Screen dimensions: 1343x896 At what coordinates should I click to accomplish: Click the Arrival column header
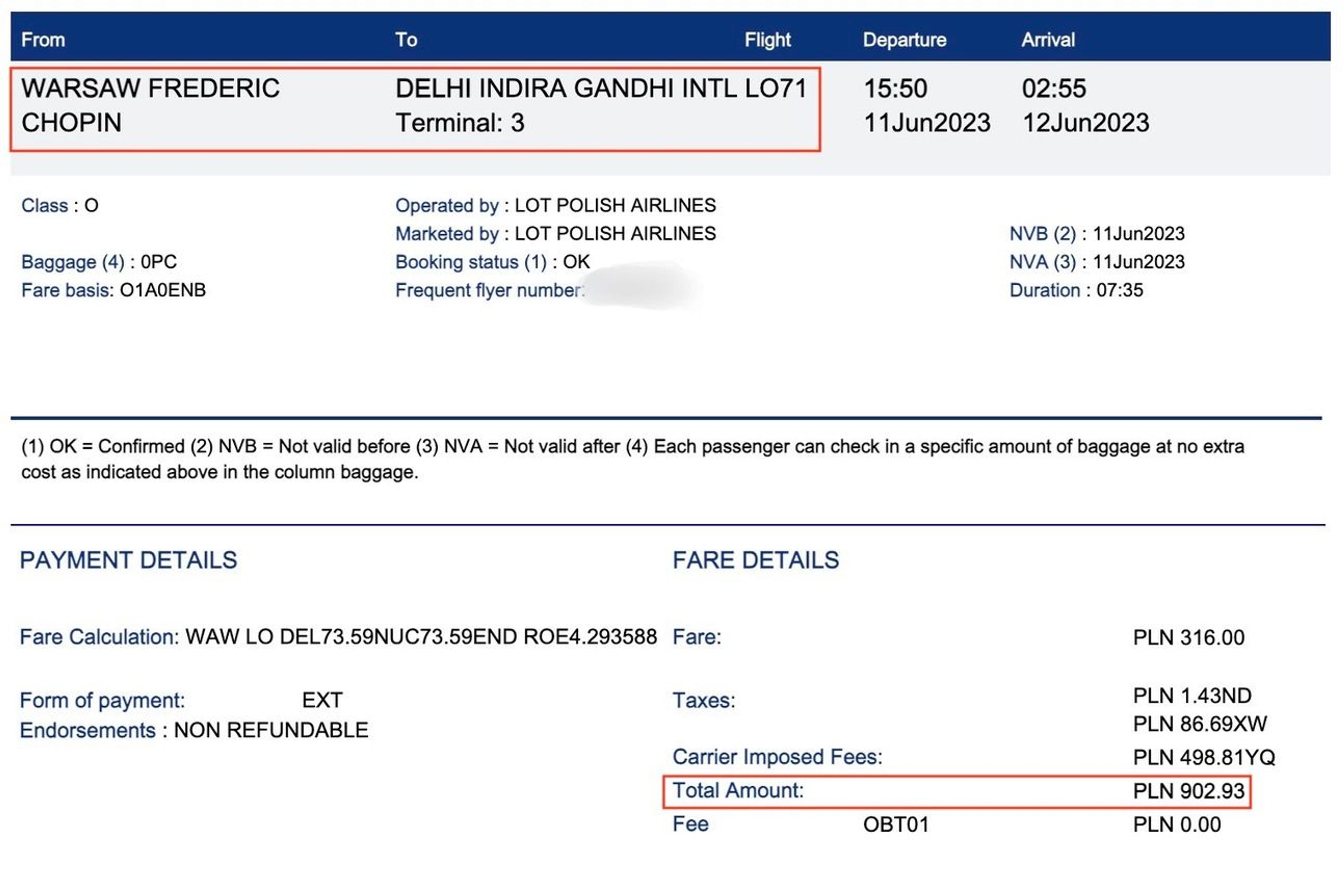click(1047, 40)
